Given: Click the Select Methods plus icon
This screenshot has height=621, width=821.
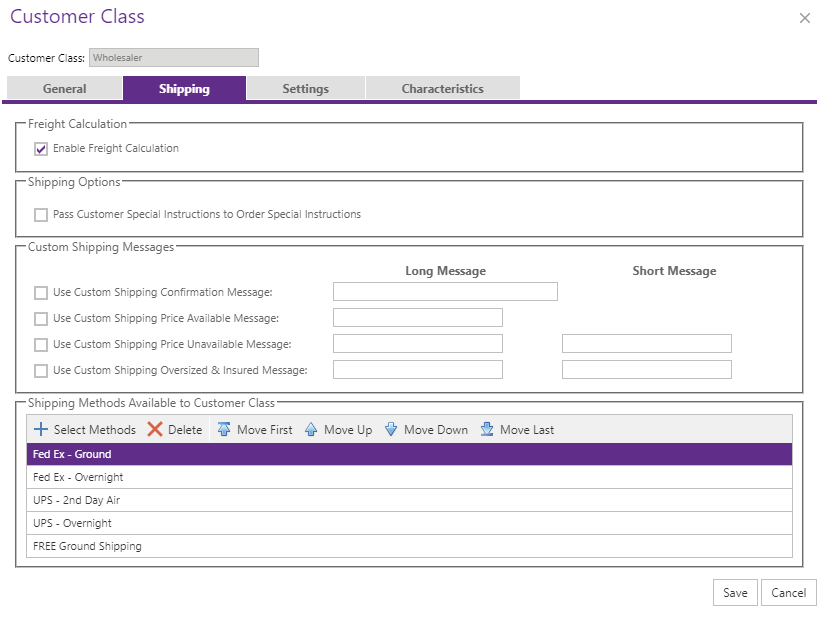Looking at the screenshot, I should tap(41, 430).
